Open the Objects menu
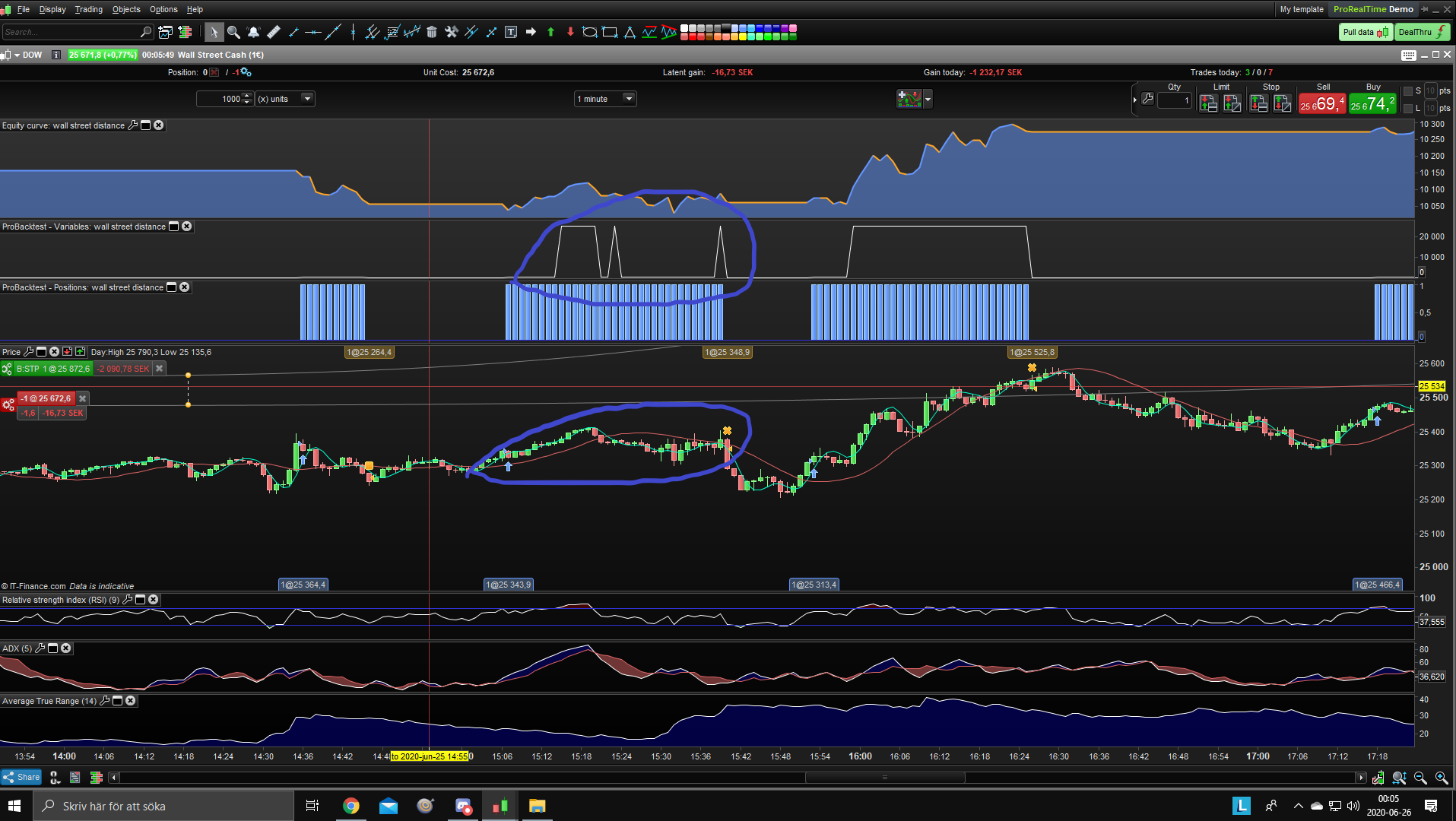Image resolution: width=1456 pixels, height=821 pixels. pyautogui.click(x=126, y=9)
